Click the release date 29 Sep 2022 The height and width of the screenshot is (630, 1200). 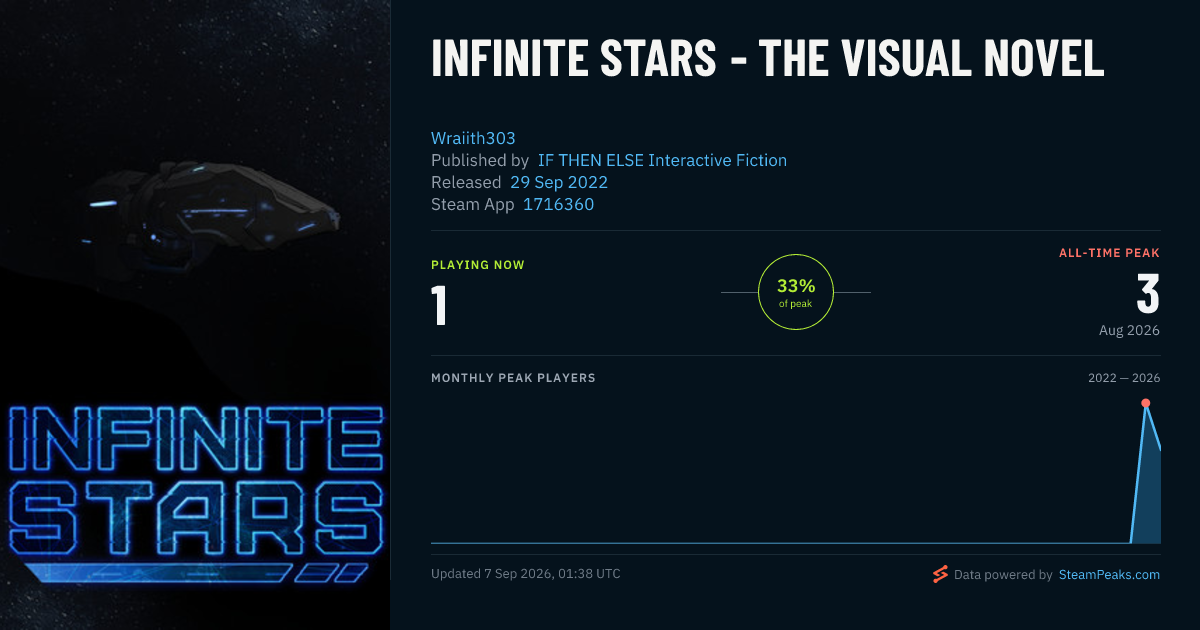point(559,182)
